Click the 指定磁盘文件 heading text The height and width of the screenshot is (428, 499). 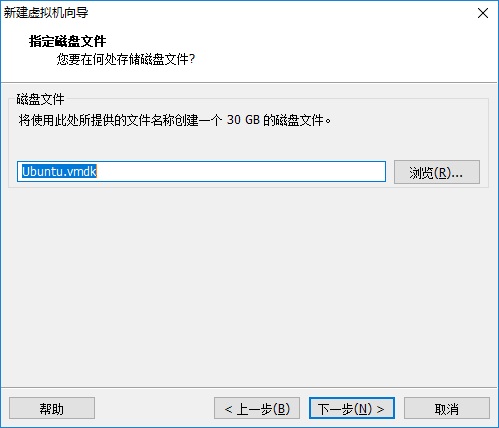tap(68, 41)
